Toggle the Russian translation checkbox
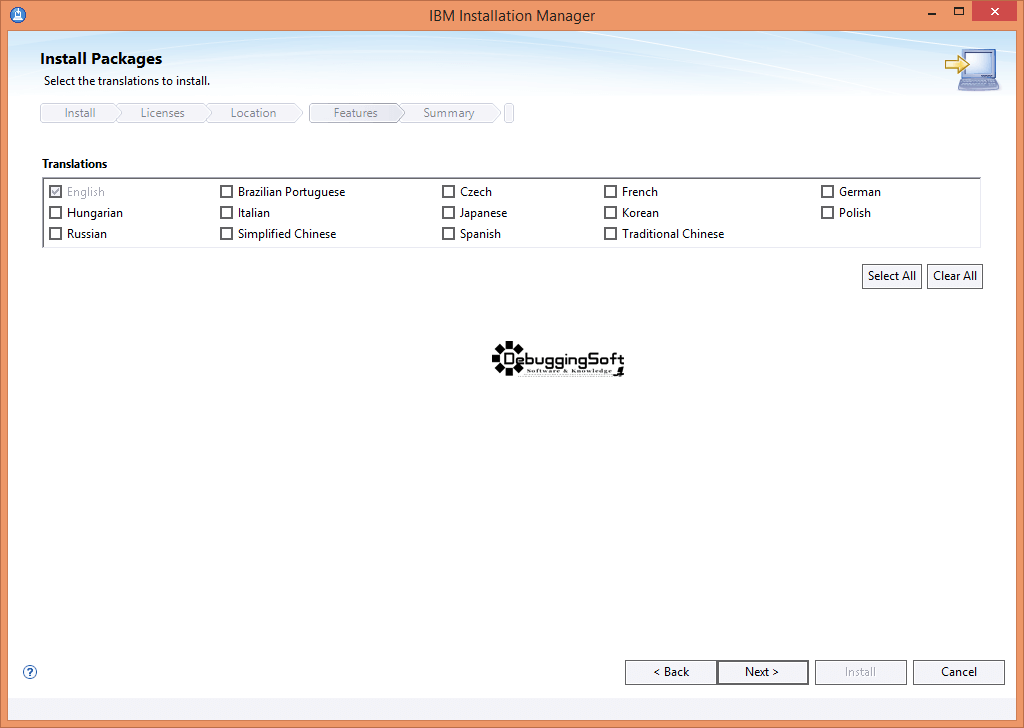The height and width of the screenshot is (728, 1024). click(56, 234)
